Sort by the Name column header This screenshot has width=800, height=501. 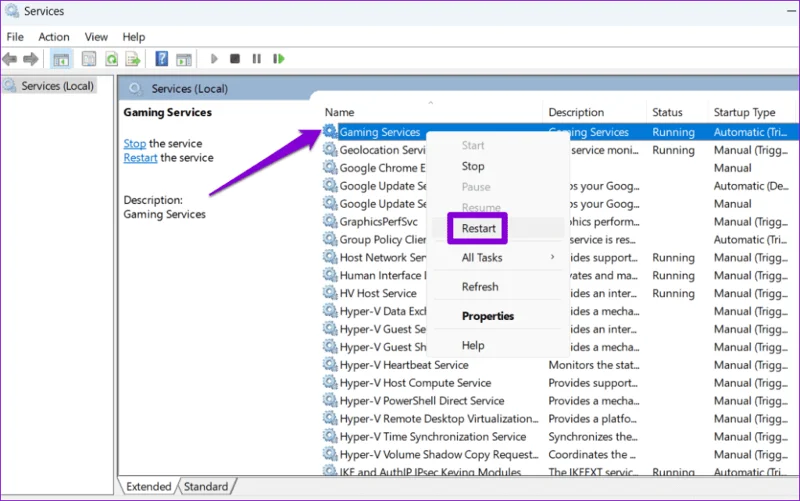coord(339,112)
